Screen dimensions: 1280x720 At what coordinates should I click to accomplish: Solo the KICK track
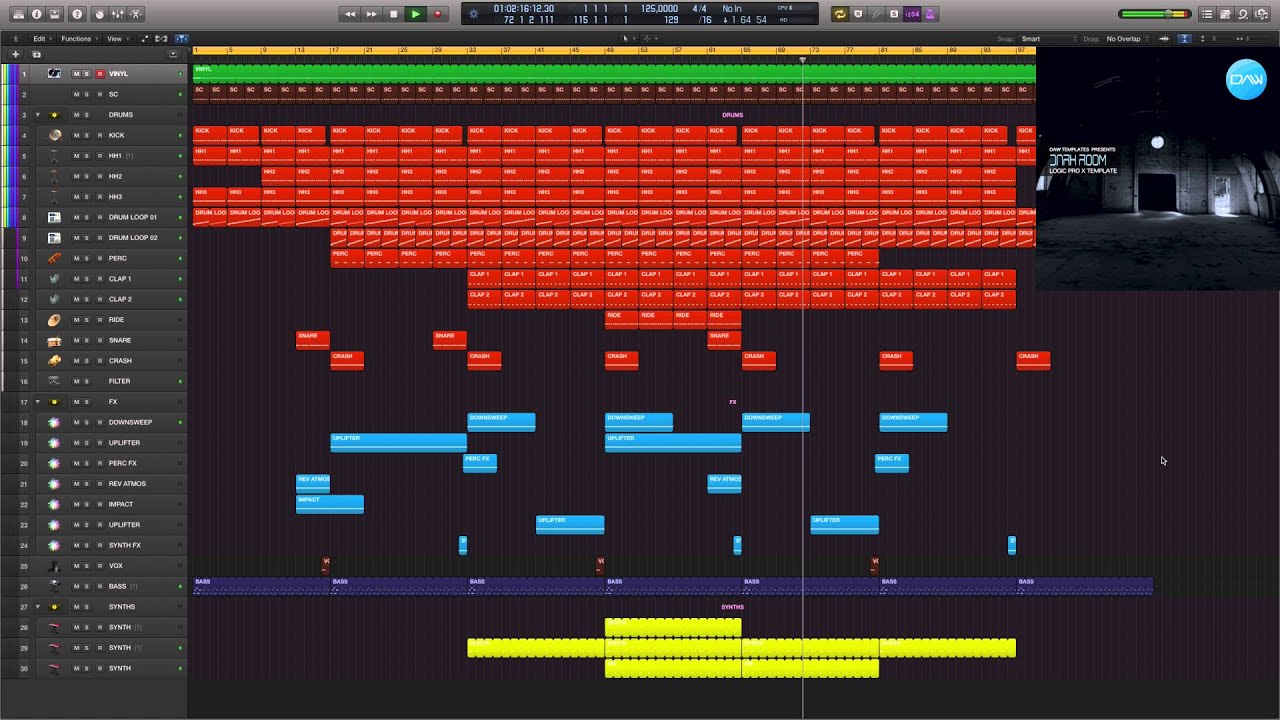coord(87,135)
